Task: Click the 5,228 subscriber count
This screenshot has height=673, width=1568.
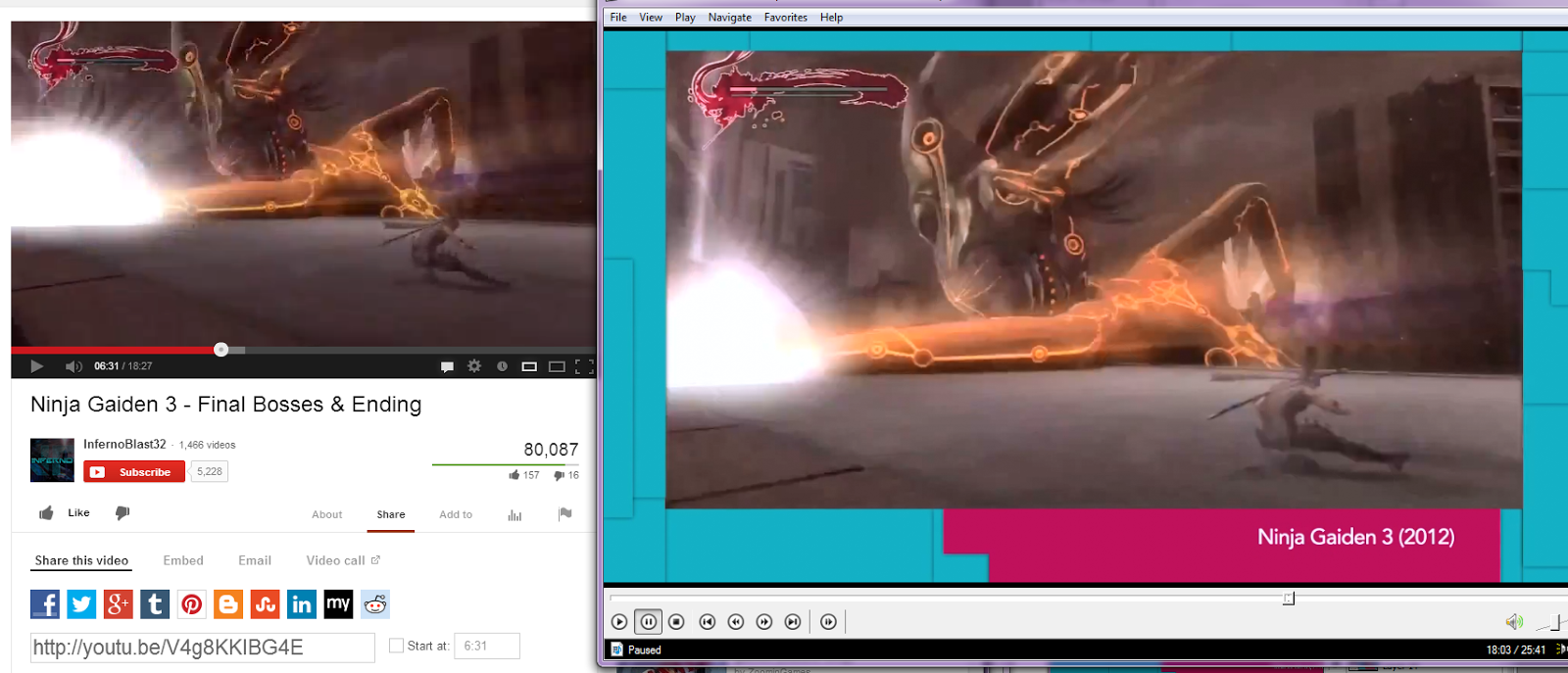Action: (x=210, y=472)
